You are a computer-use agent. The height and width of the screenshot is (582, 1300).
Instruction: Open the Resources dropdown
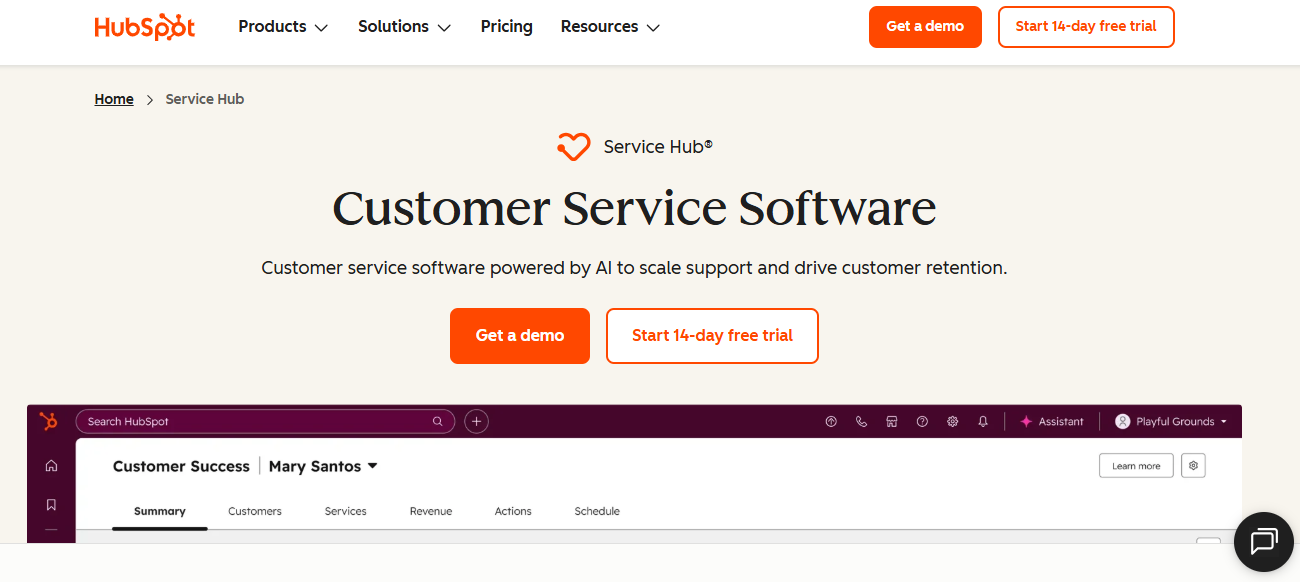coord(610,27)
